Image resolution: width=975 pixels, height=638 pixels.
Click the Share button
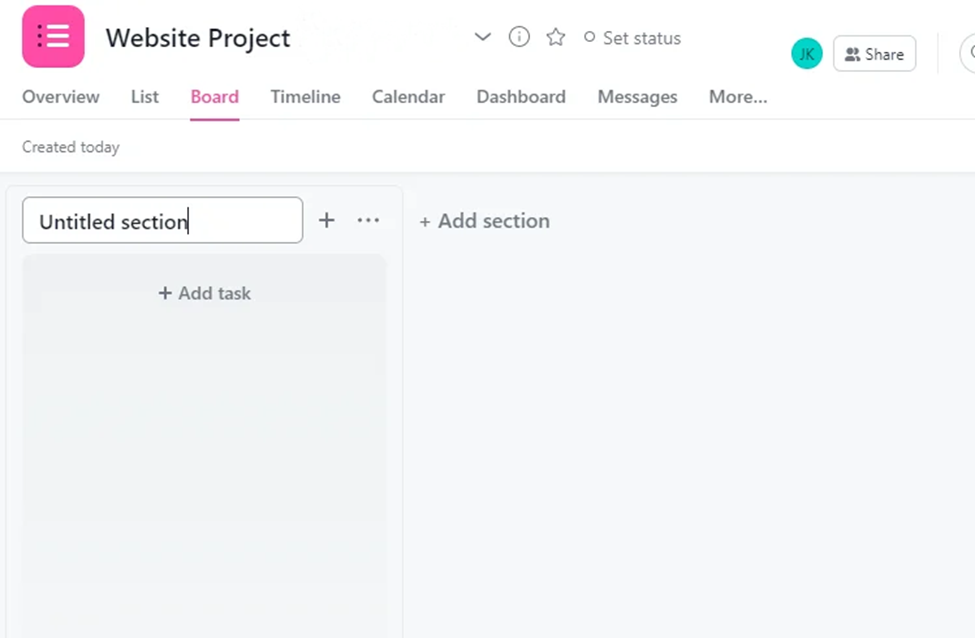(874, 54)
